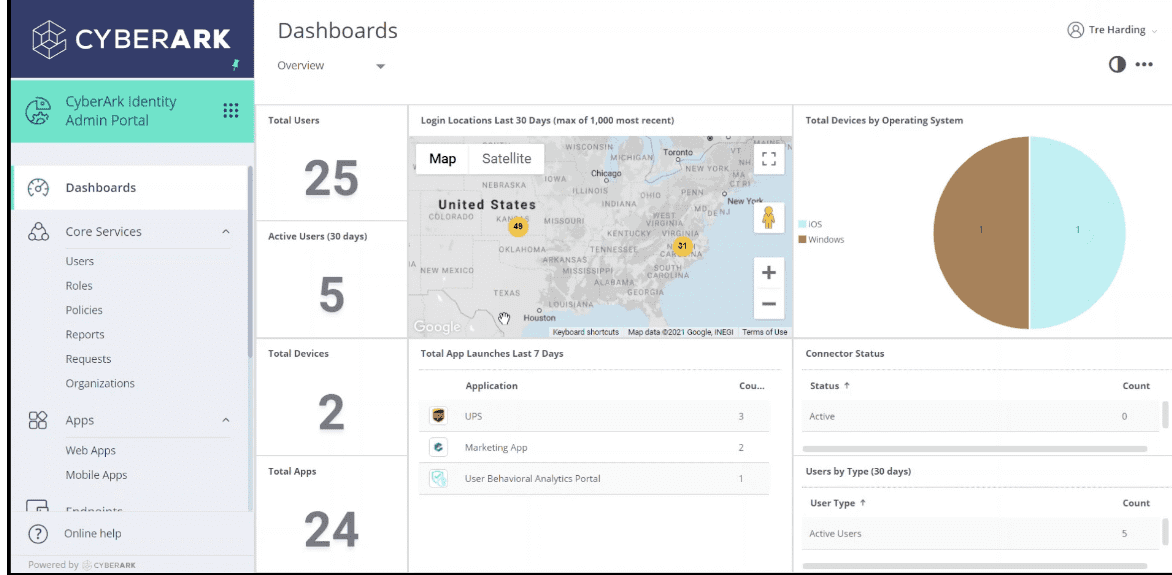Open Roles under Core Services

click(79, 286)
